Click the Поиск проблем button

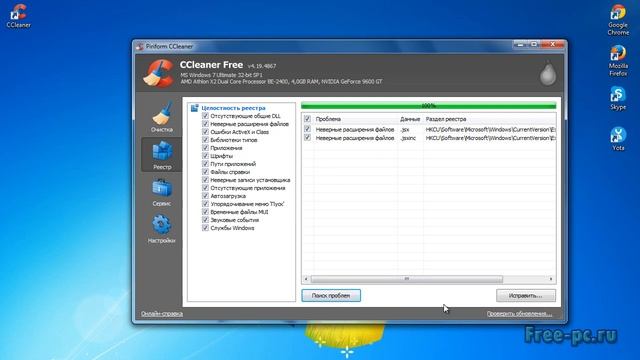coord(331,296)
